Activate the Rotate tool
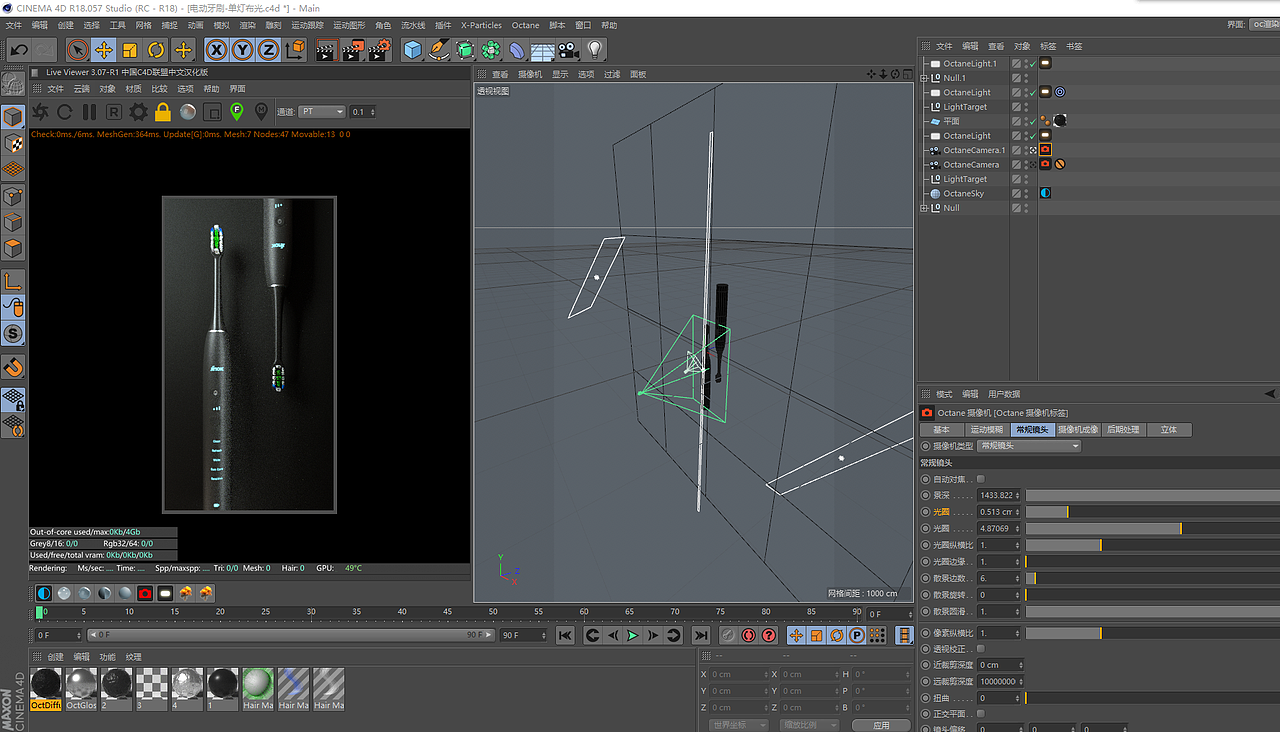 coord(156,50)
